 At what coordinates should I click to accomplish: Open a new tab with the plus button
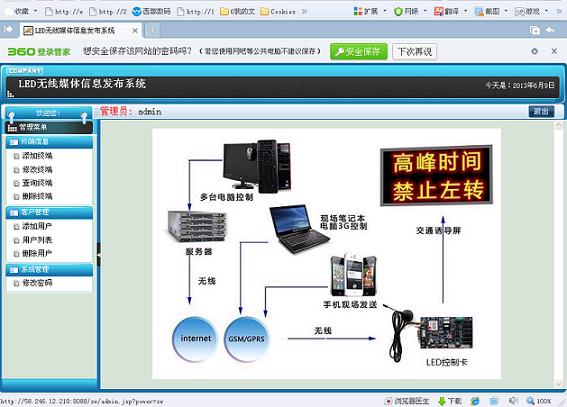coord(152,30)
